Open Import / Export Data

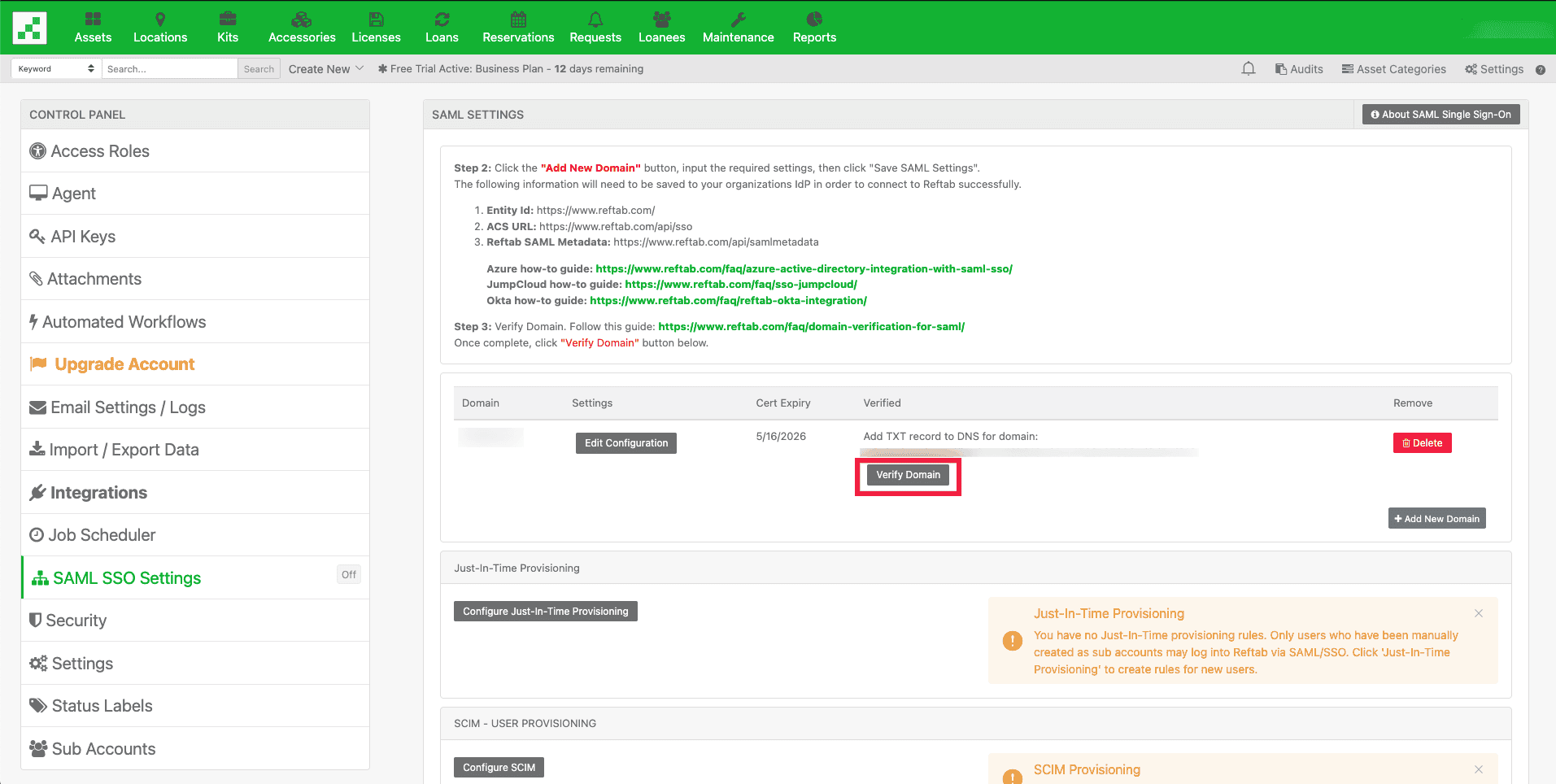[195, 450]
